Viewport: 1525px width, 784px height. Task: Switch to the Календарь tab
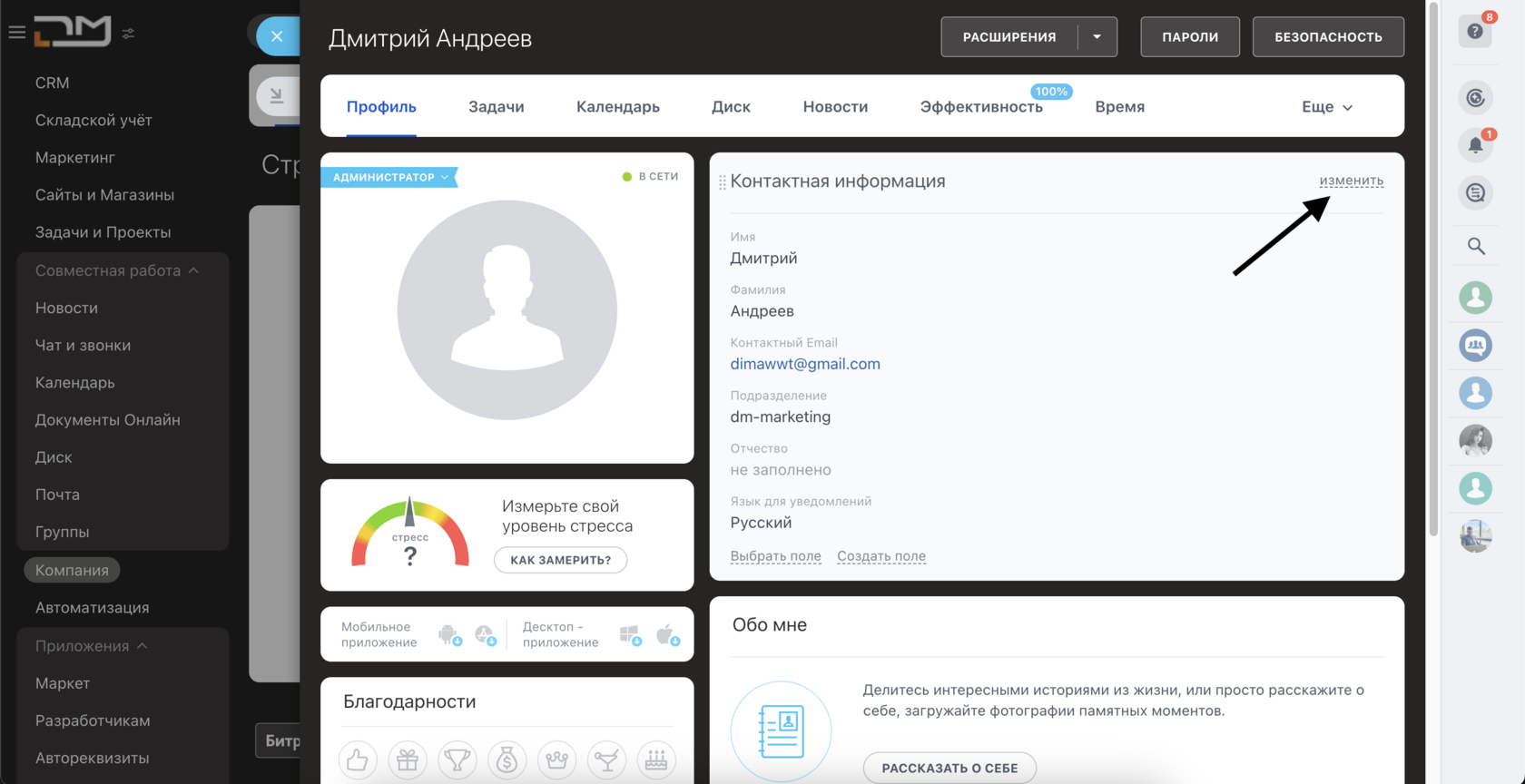click(618, 107)
